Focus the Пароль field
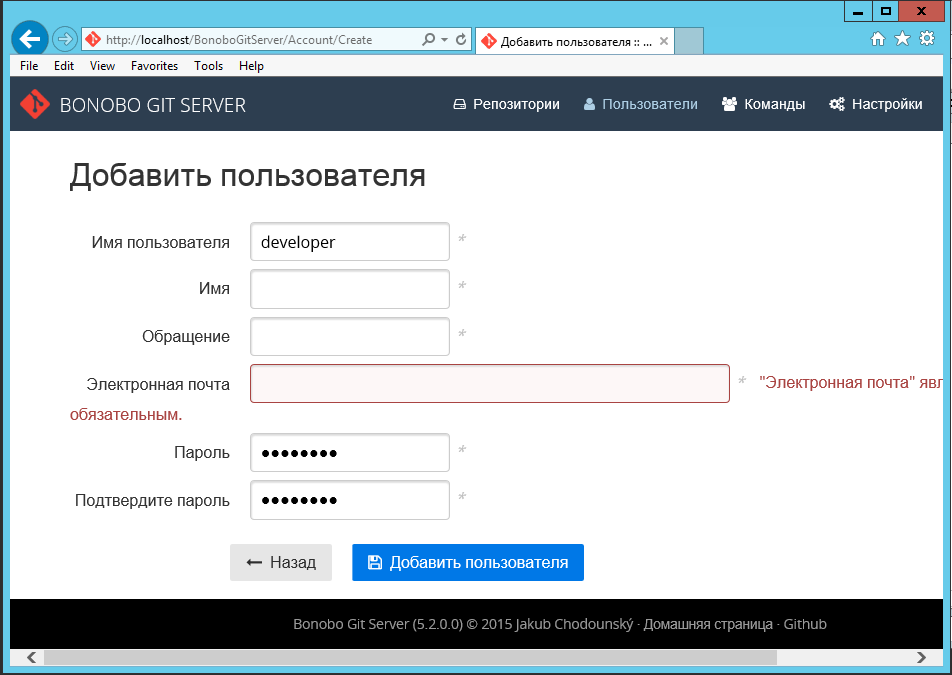Screen dimensions: 952x675 pos(350,452)
